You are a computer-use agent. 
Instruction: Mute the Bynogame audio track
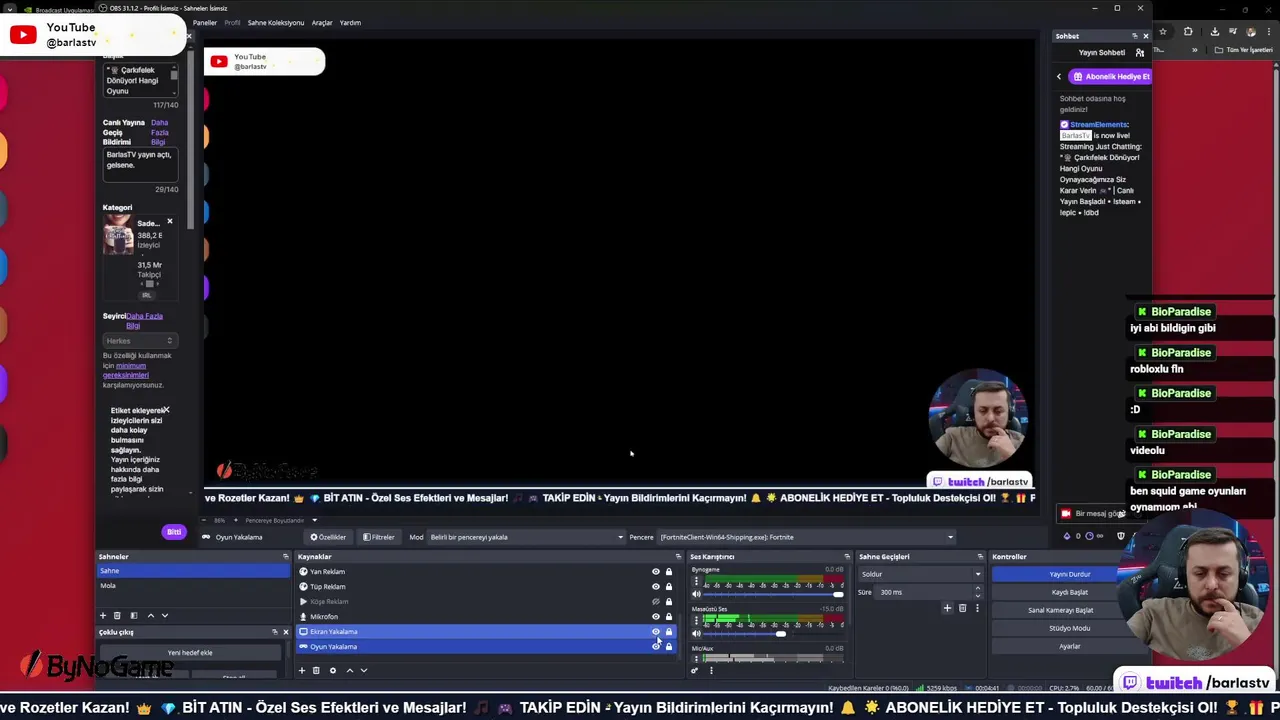tap(696, 594)
